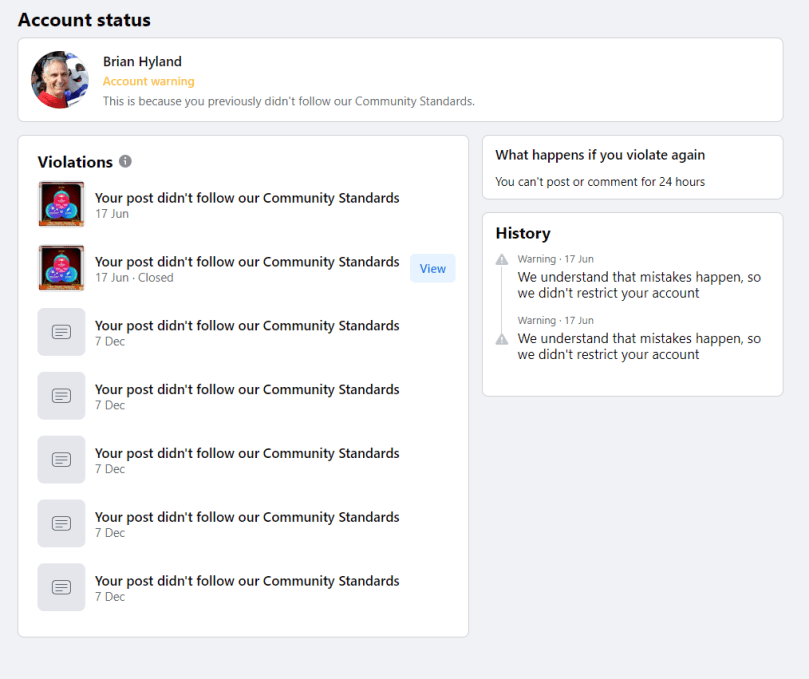
Task: Click the History panel heading
Action: 523,233
